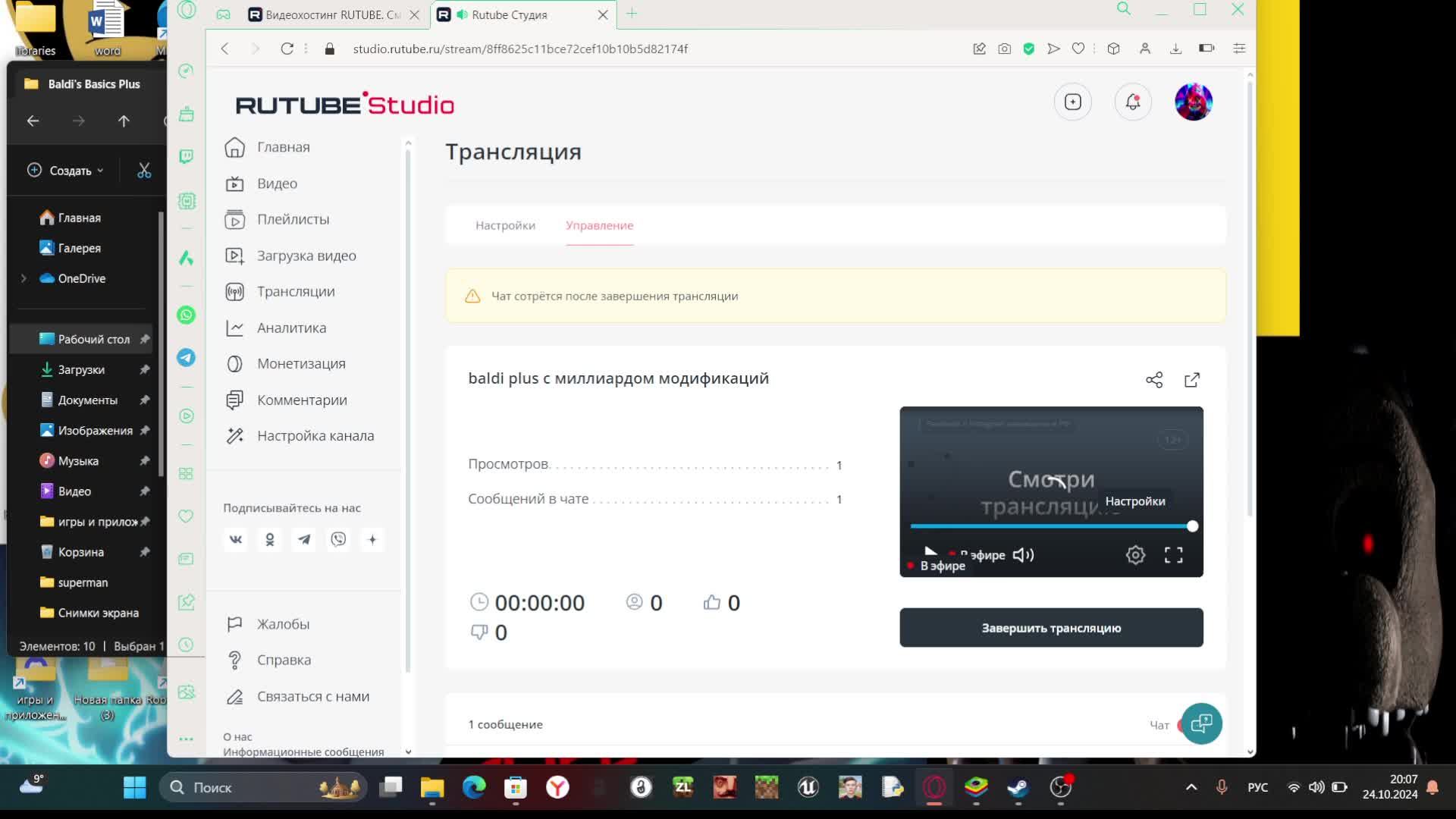
Task: Go up one level in File Explorer
Action: click(x=124, y=121)
